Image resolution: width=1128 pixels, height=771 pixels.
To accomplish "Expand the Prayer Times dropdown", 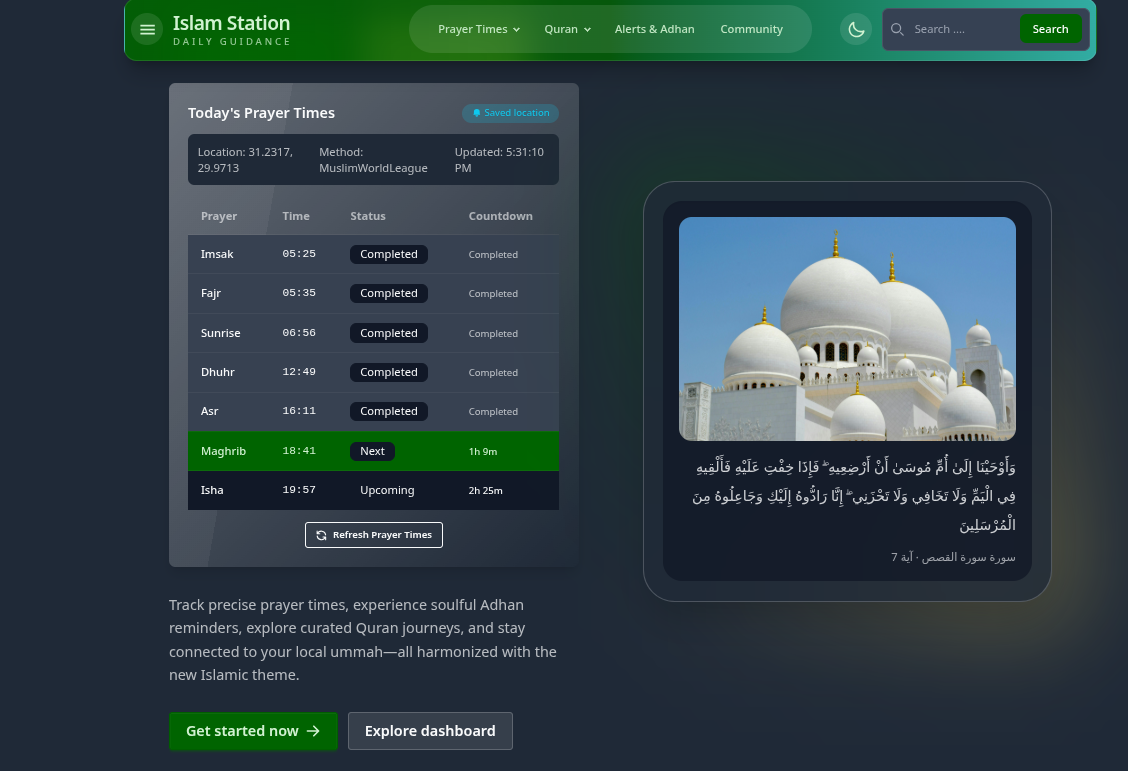I will coord(478,29).
